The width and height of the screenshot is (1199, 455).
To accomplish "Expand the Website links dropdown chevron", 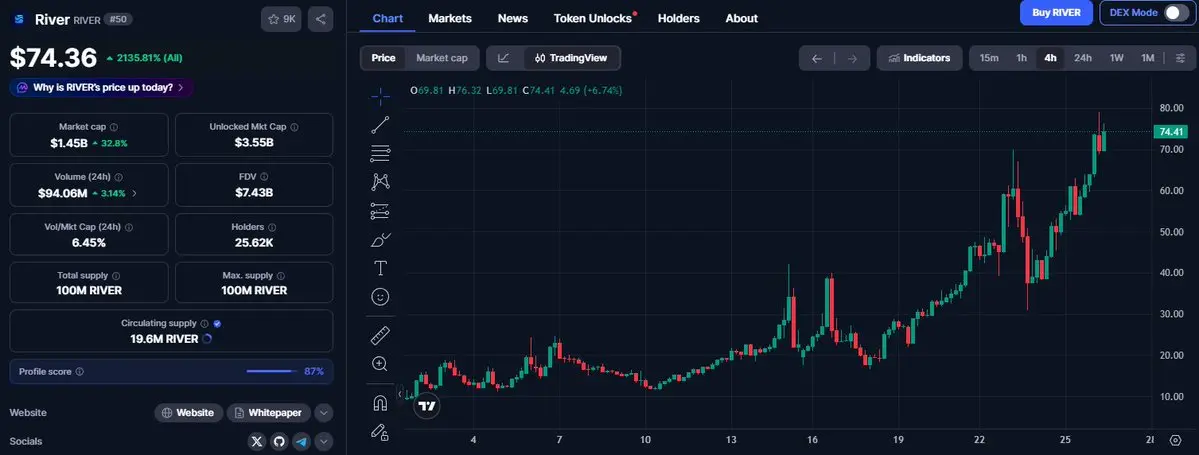I will [324, 413].
